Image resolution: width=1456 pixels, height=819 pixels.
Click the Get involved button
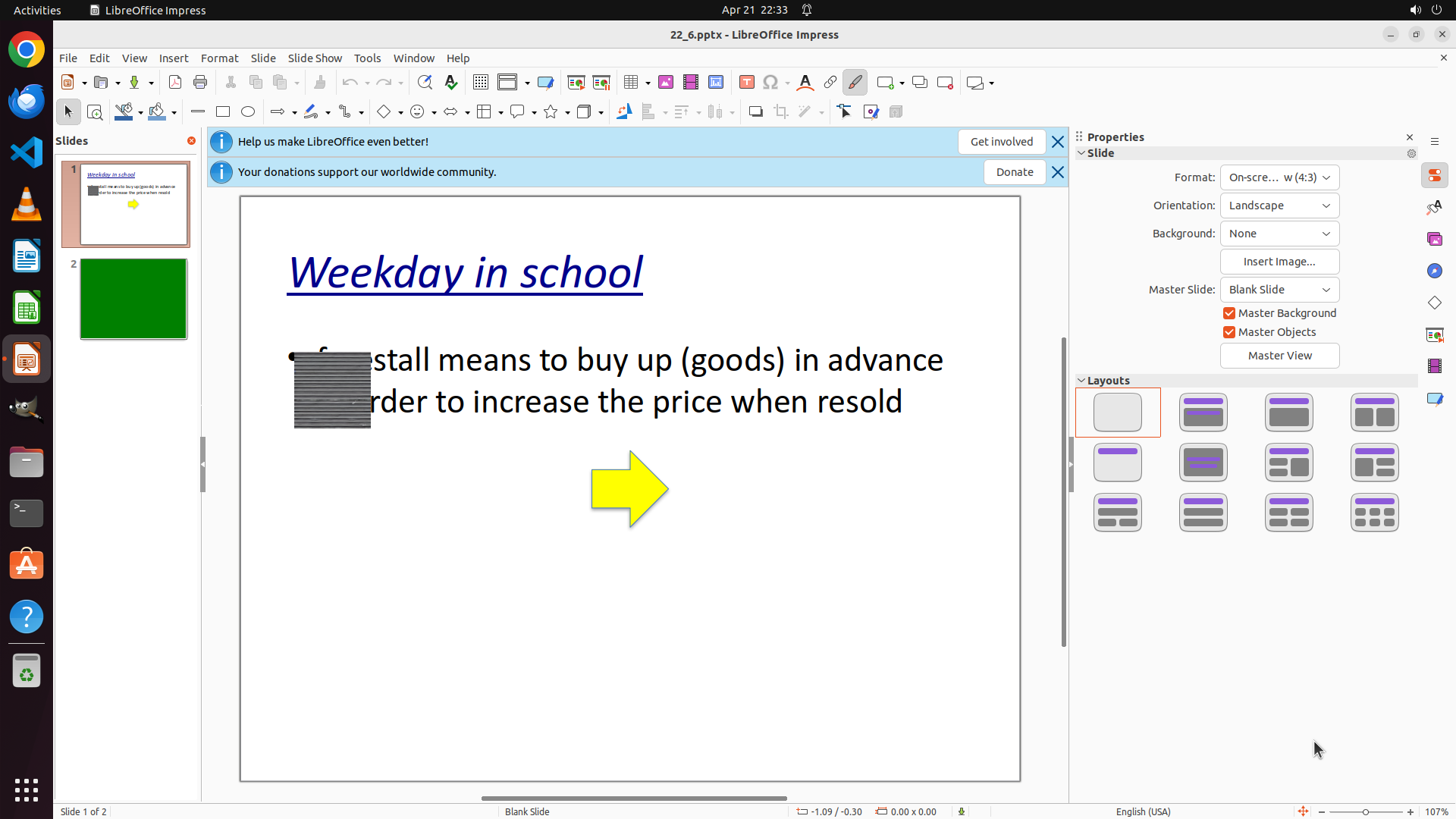[1001, 142]
